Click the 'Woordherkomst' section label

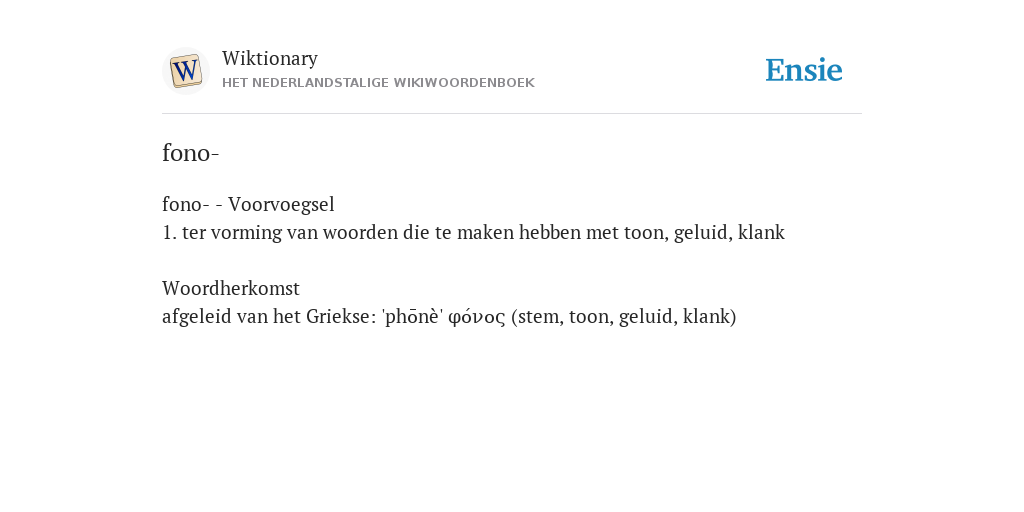coord(231,288)
